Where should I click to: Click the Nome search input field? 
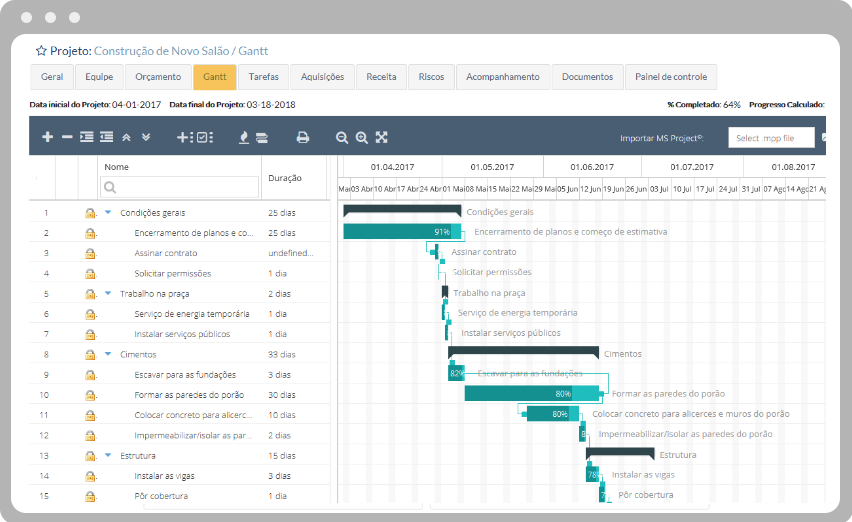[180, 187]
